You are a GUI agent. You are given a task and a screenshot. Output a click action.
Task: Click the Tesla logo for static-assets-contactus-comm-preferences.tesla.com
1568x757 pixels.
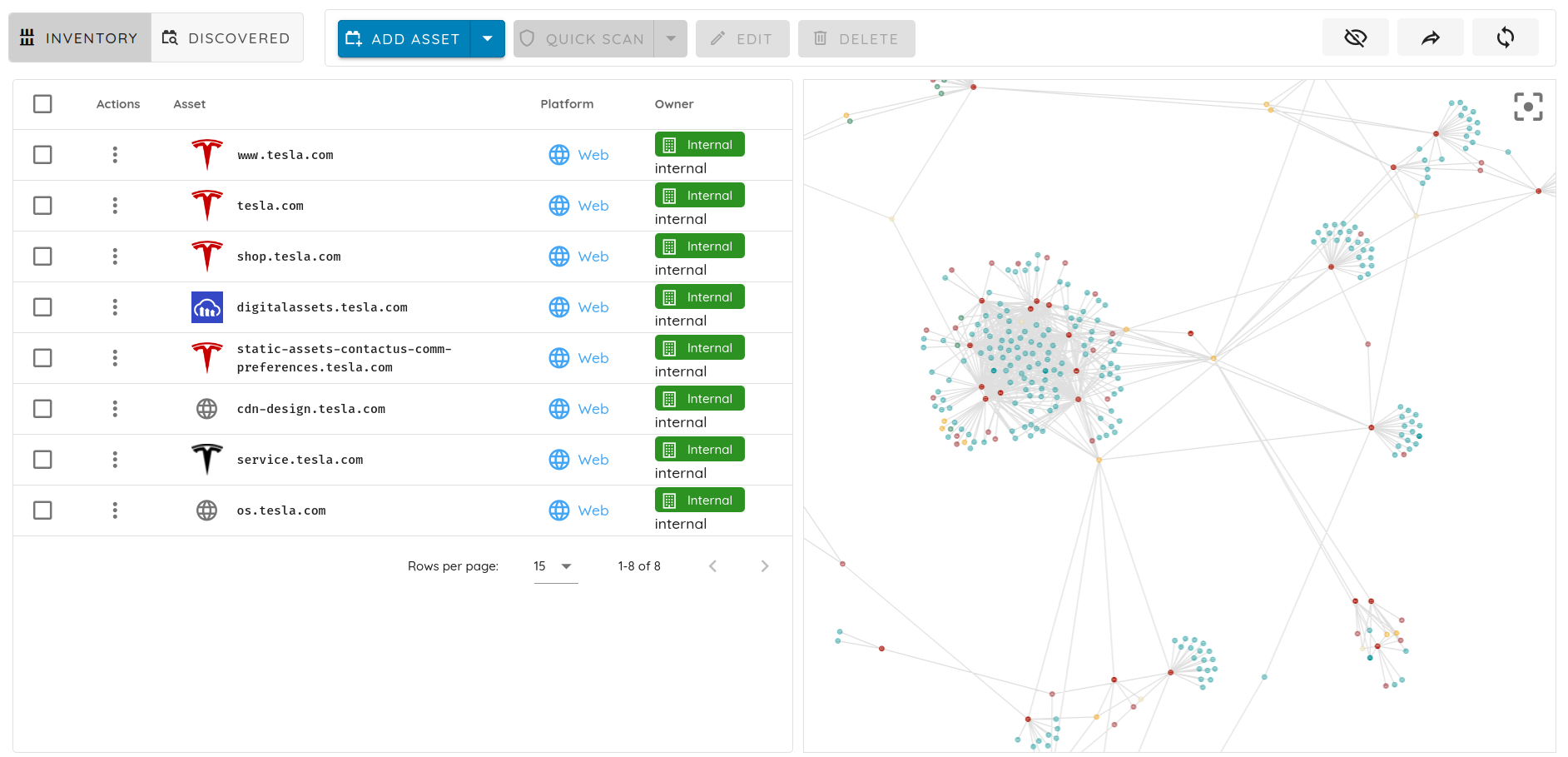click(207, 358)
